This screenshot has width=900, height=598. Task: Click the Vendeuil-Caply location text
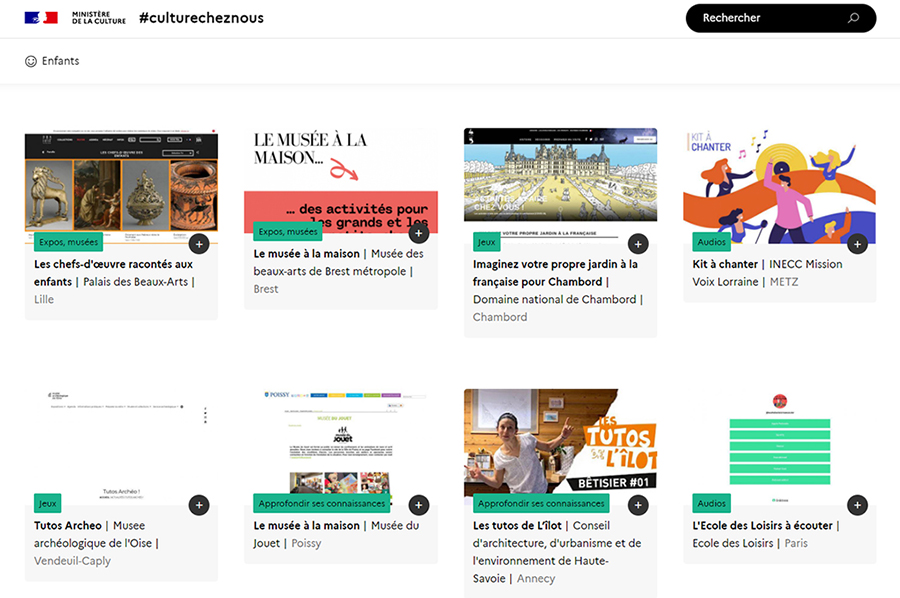coord(72,561)
